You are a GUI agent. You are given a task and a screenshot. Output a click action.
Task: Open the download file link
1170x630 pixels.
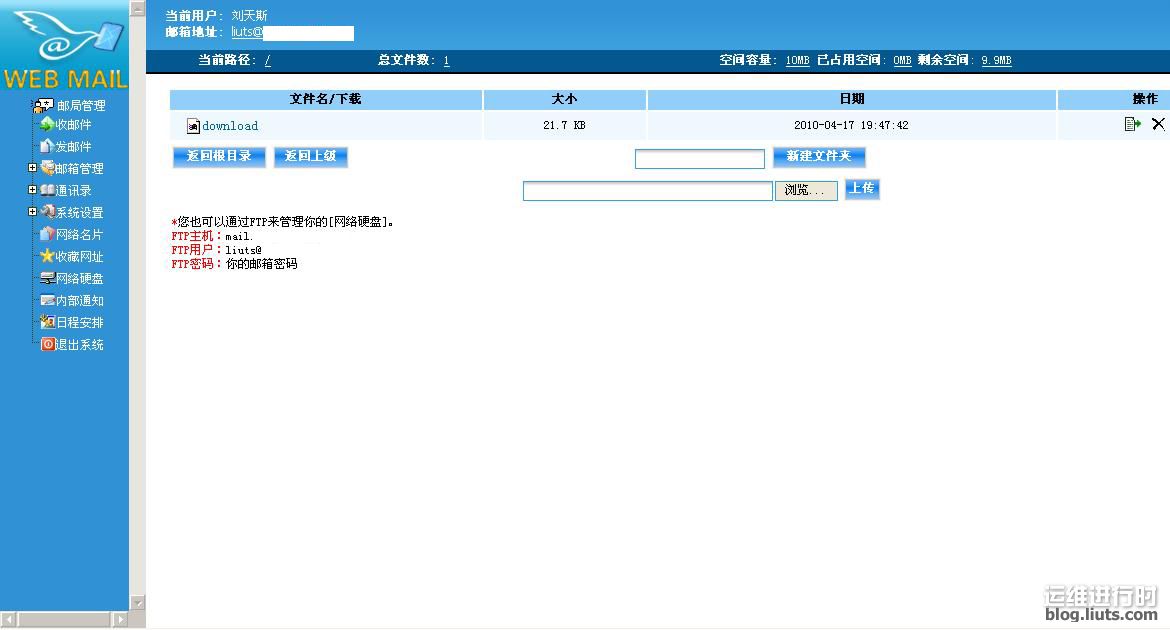(230, 126)
